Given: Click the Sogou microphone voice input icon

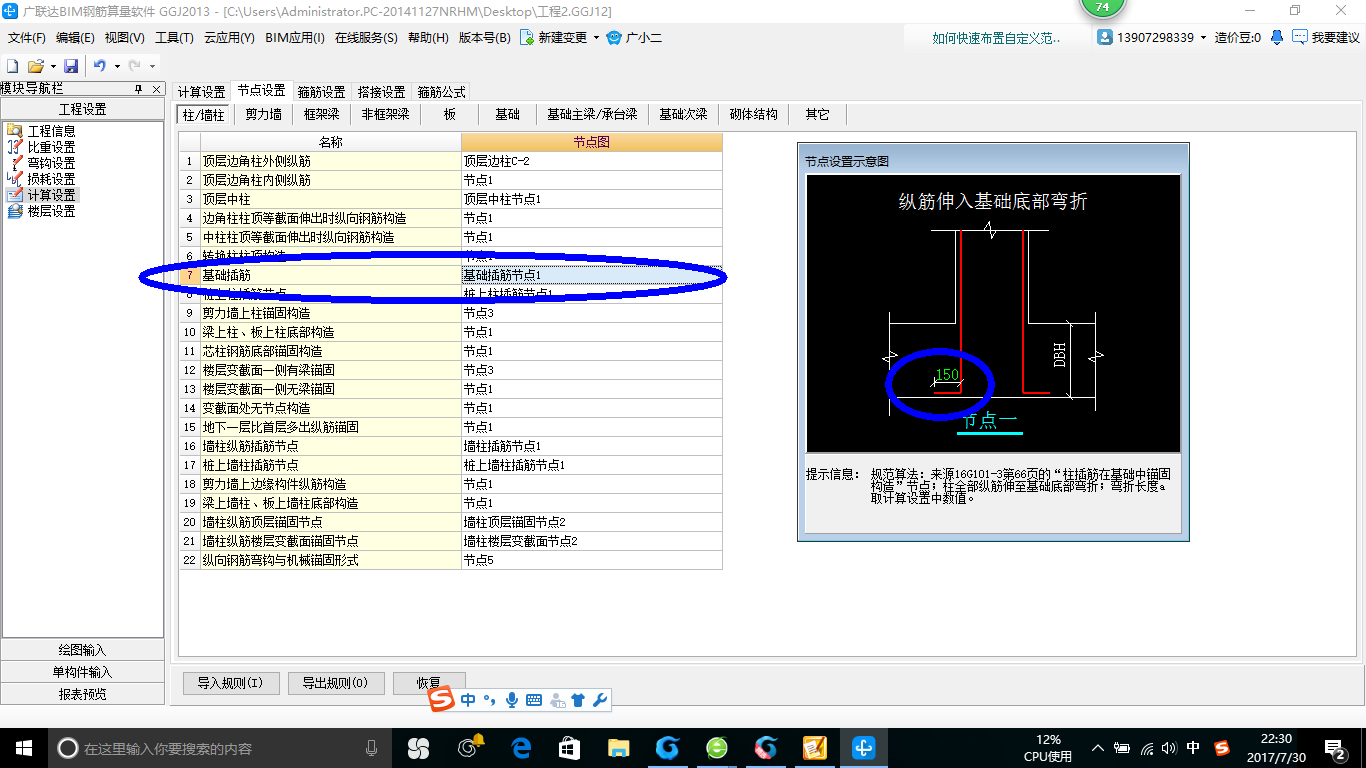Looking at the screenshot, I should tap(512, 700).
